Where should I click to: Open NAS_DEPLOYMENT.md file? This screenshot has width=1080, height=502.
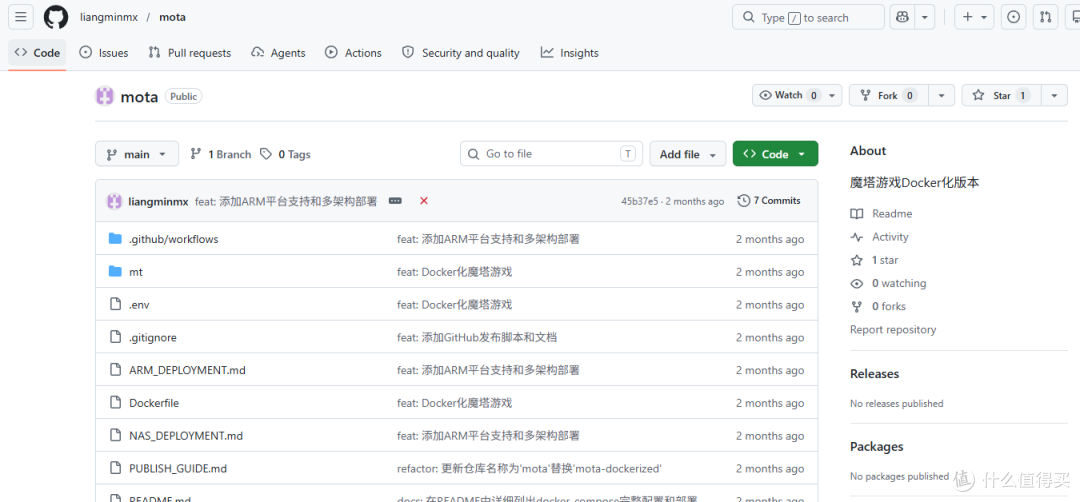point(186,436)
